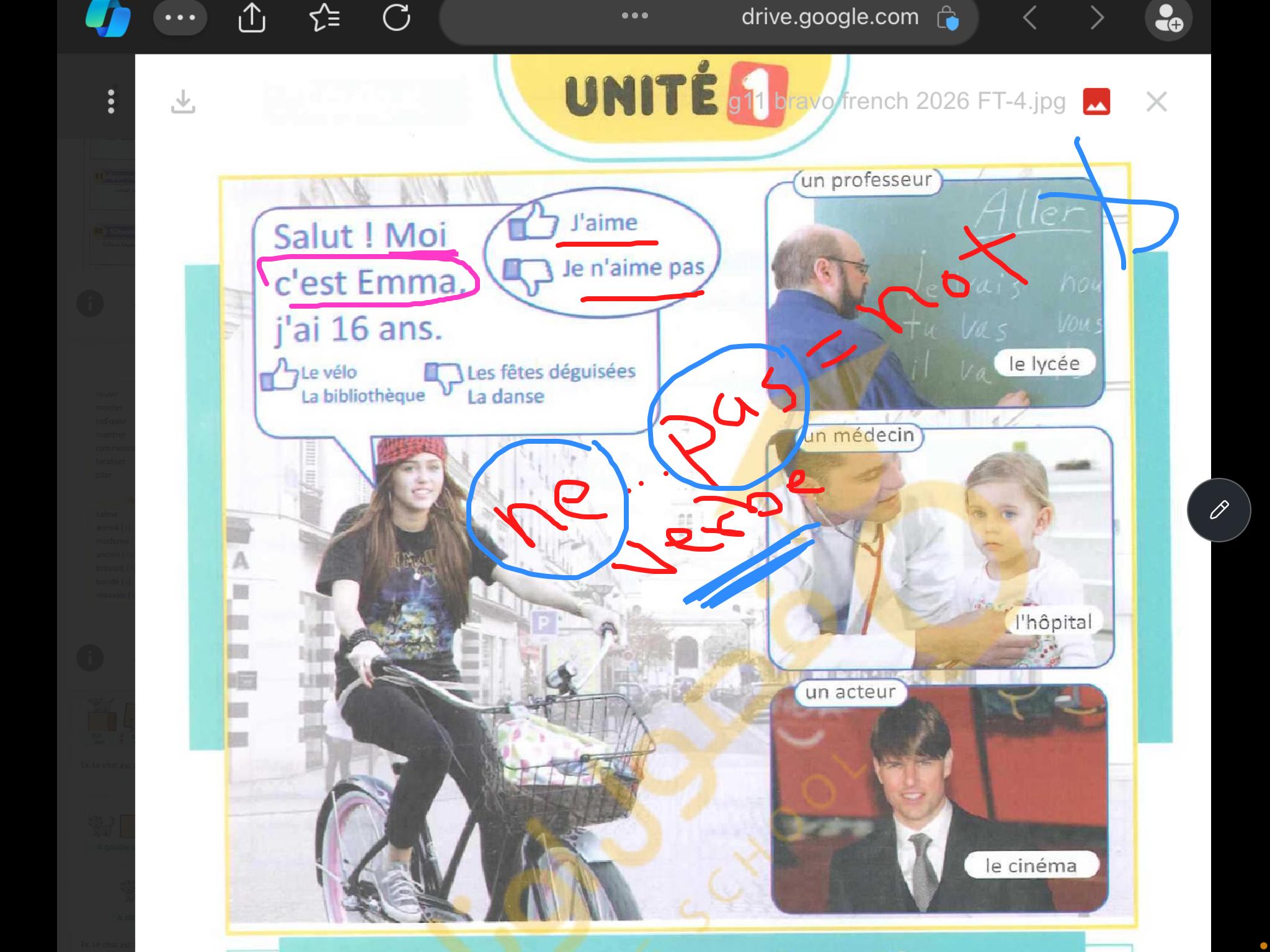Image resolution: width=1270 pixels, height=952 pixels.
Task: Reload the current page
Action: [x=396, y=18]
